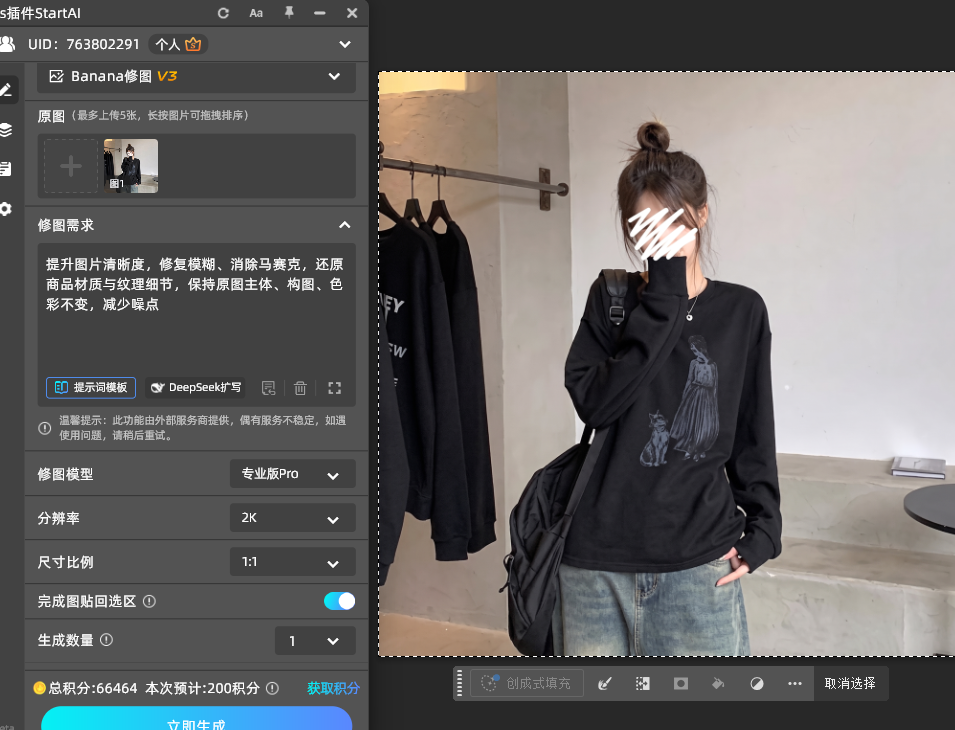This screenshot has height=730, width=955.
Task: Pin the StartAI panel with pin icon
Action: [289, 13]
